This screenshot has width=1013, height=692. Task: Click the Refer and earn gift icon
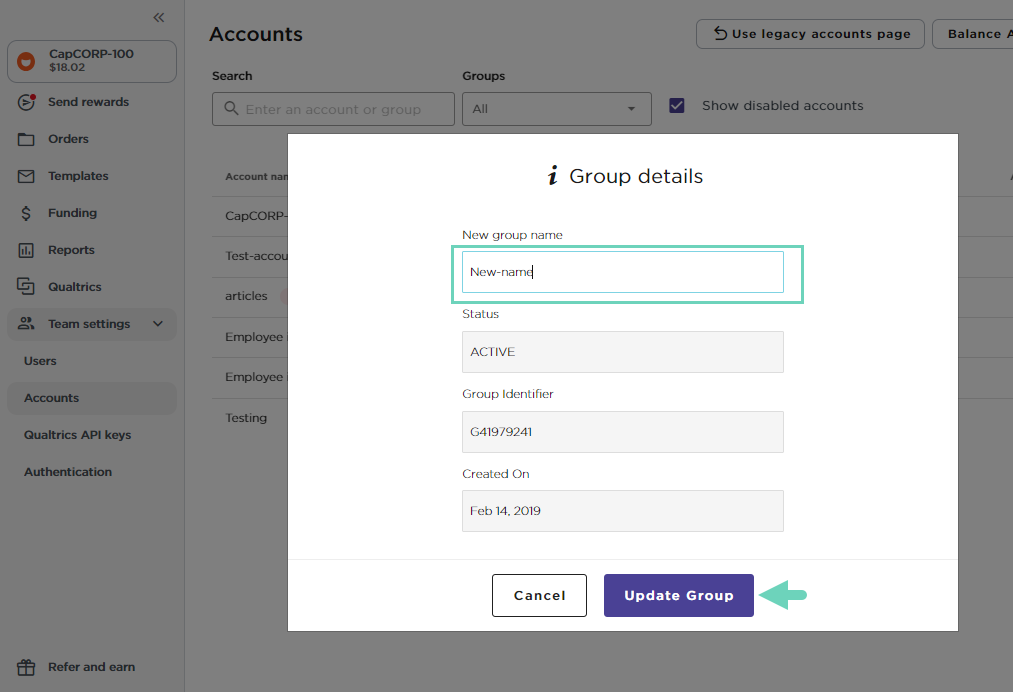[27, 667]
